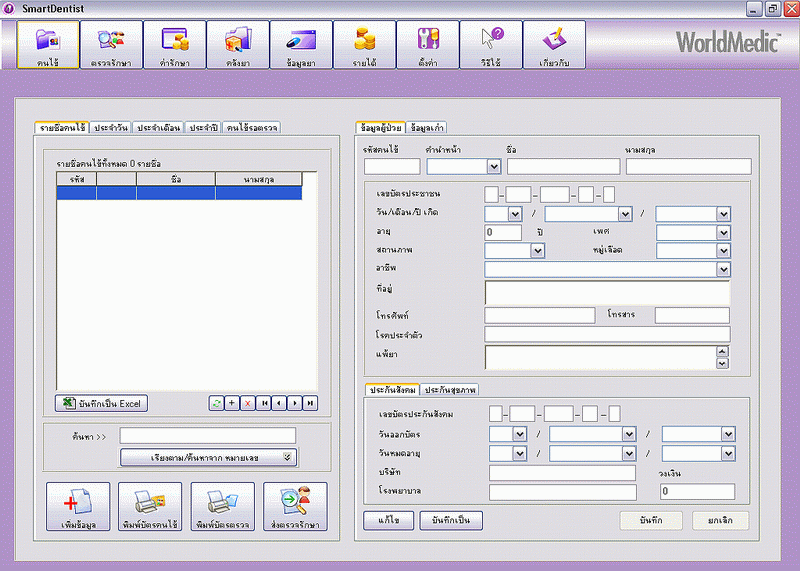Click the plus add-record navigator button
Screen dimensions: 800x571
coord(232,403)
